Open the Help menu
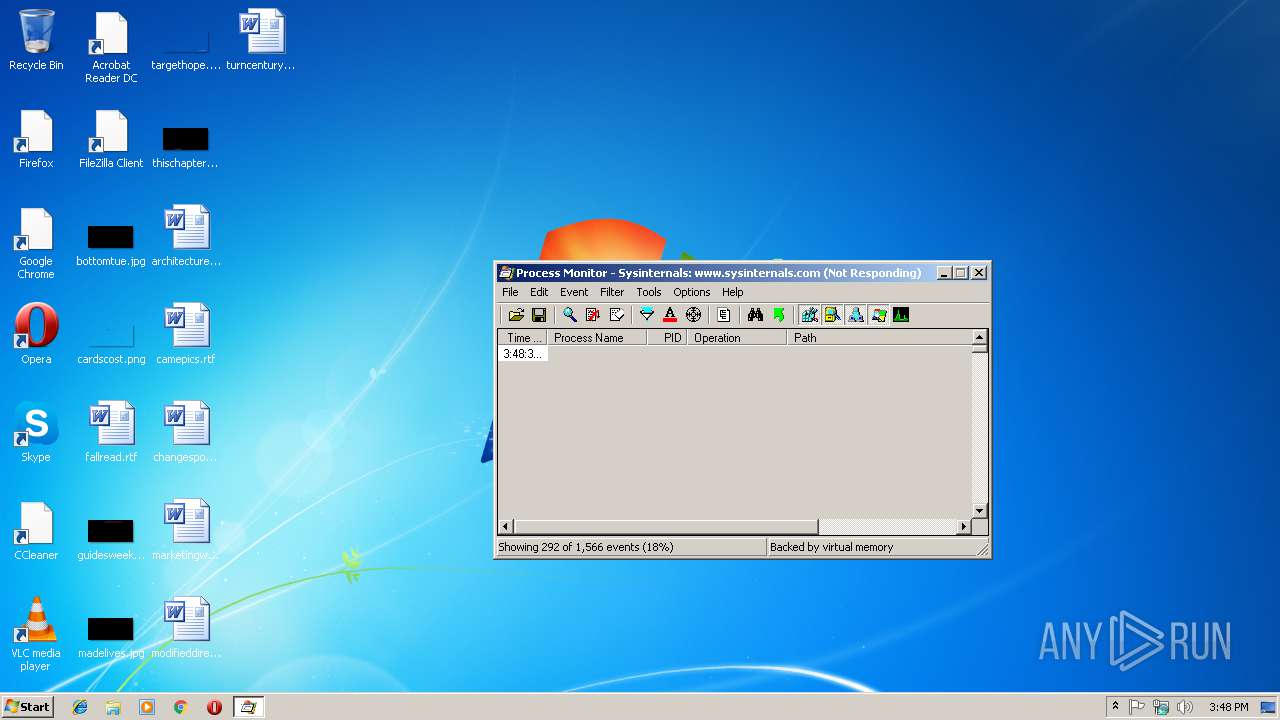1280x720 pixels. 733,292
